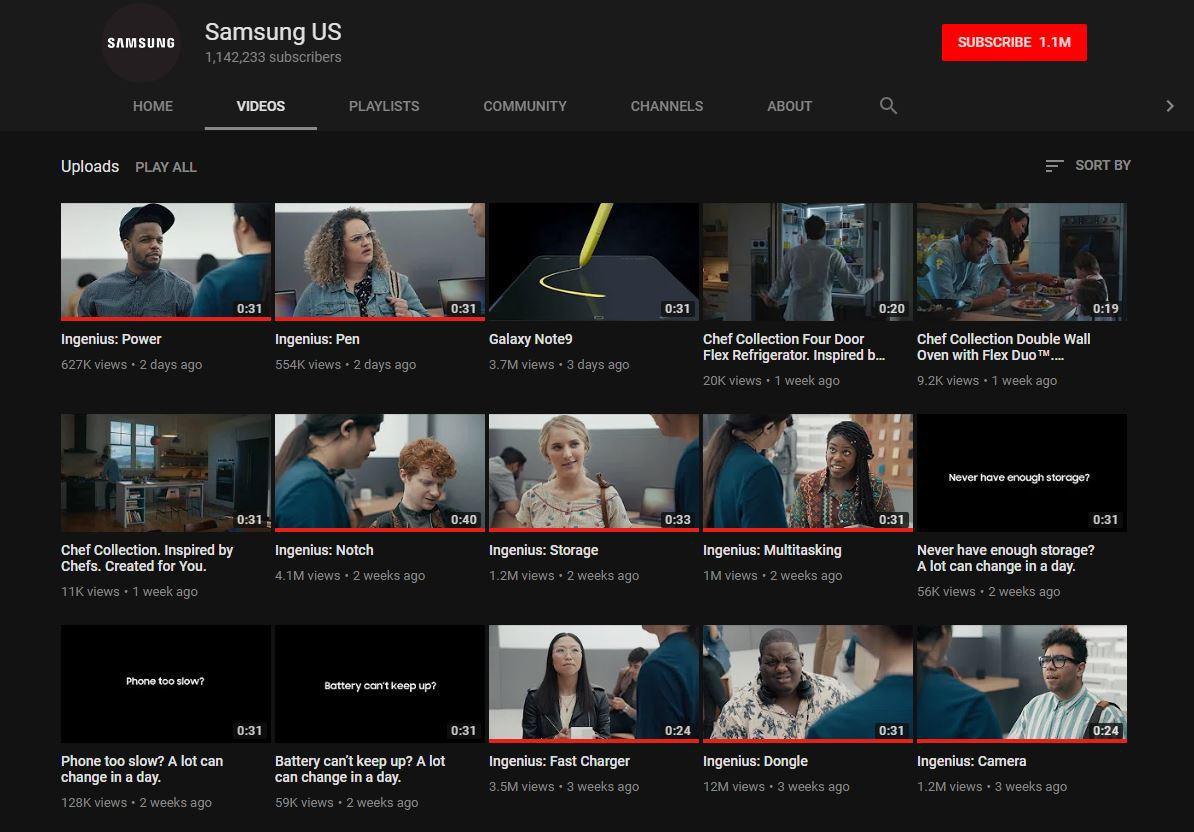
Task: Click the Uploads heading
Action: 90,166
